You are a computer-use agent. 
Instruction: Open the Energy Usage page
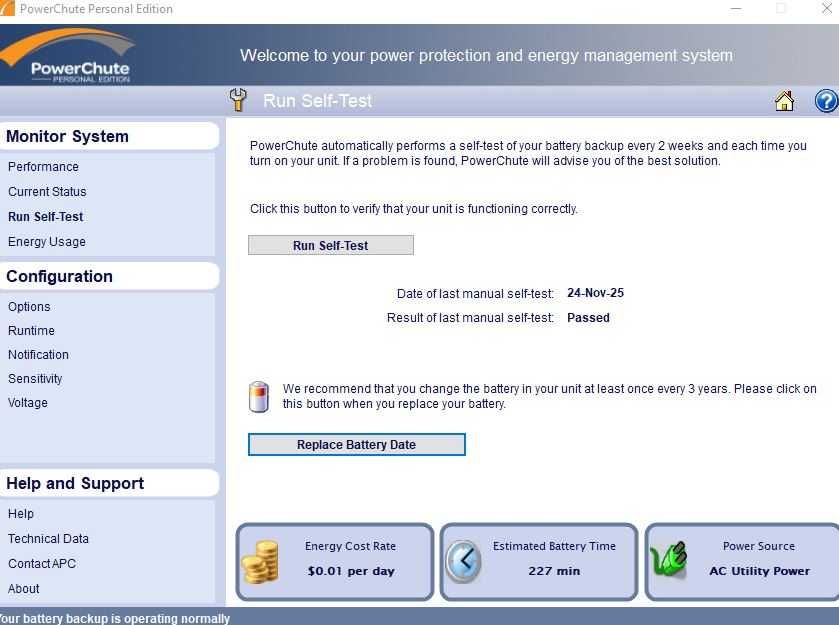click(x=47, y=242)
